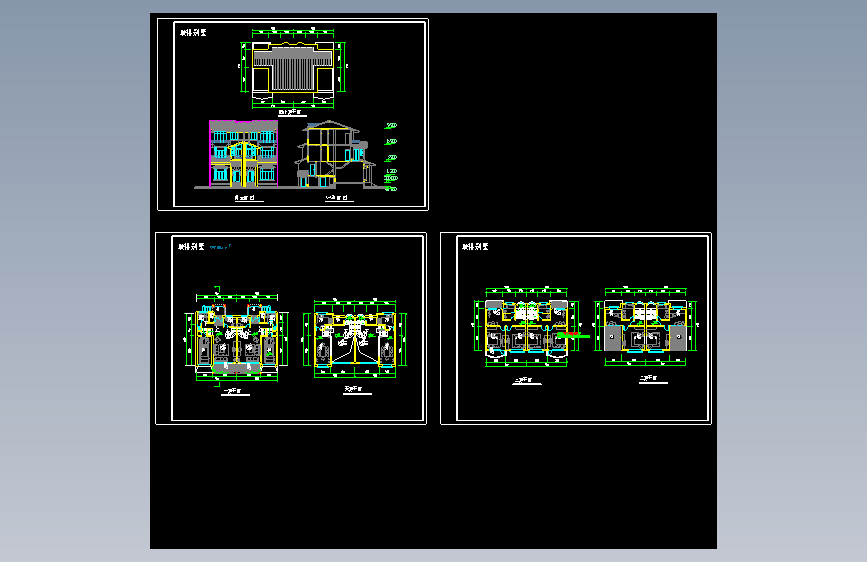Screen dimensions: 867x562
Task: Click the green elevation level markers beside section
Action: (391, 157)
